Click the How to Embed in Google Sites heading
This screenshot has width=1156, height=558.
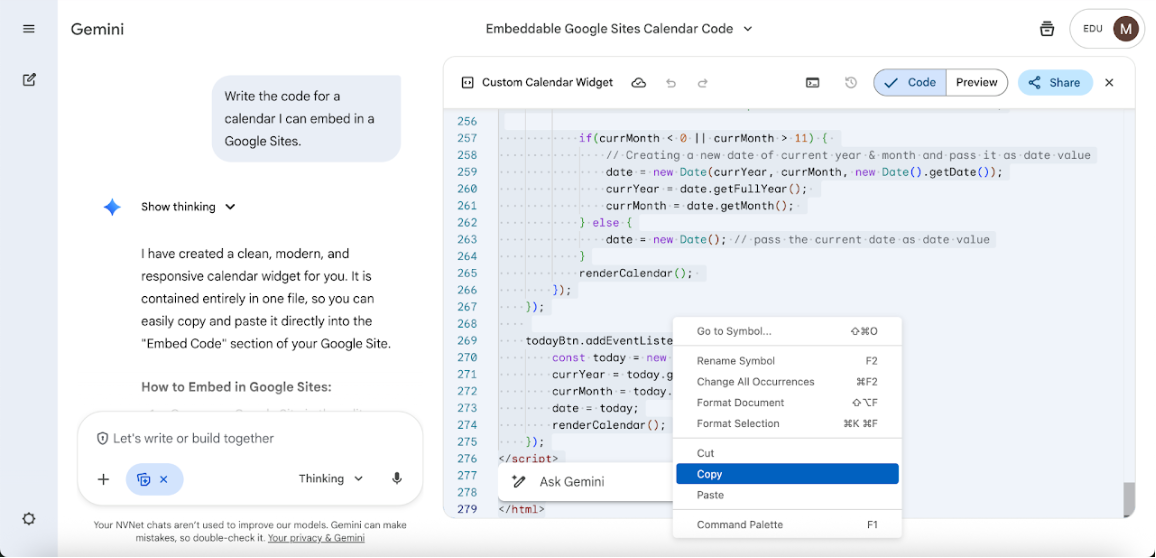click(x=237, y=387)
